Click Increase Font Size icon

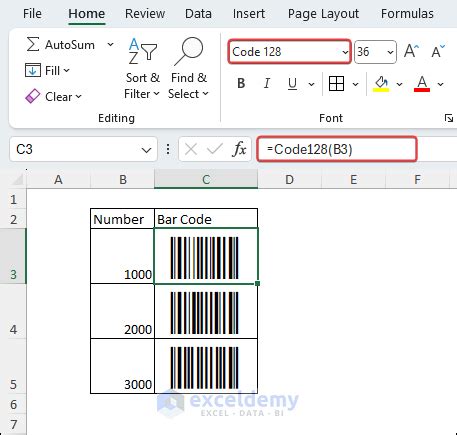pos(412,52)
